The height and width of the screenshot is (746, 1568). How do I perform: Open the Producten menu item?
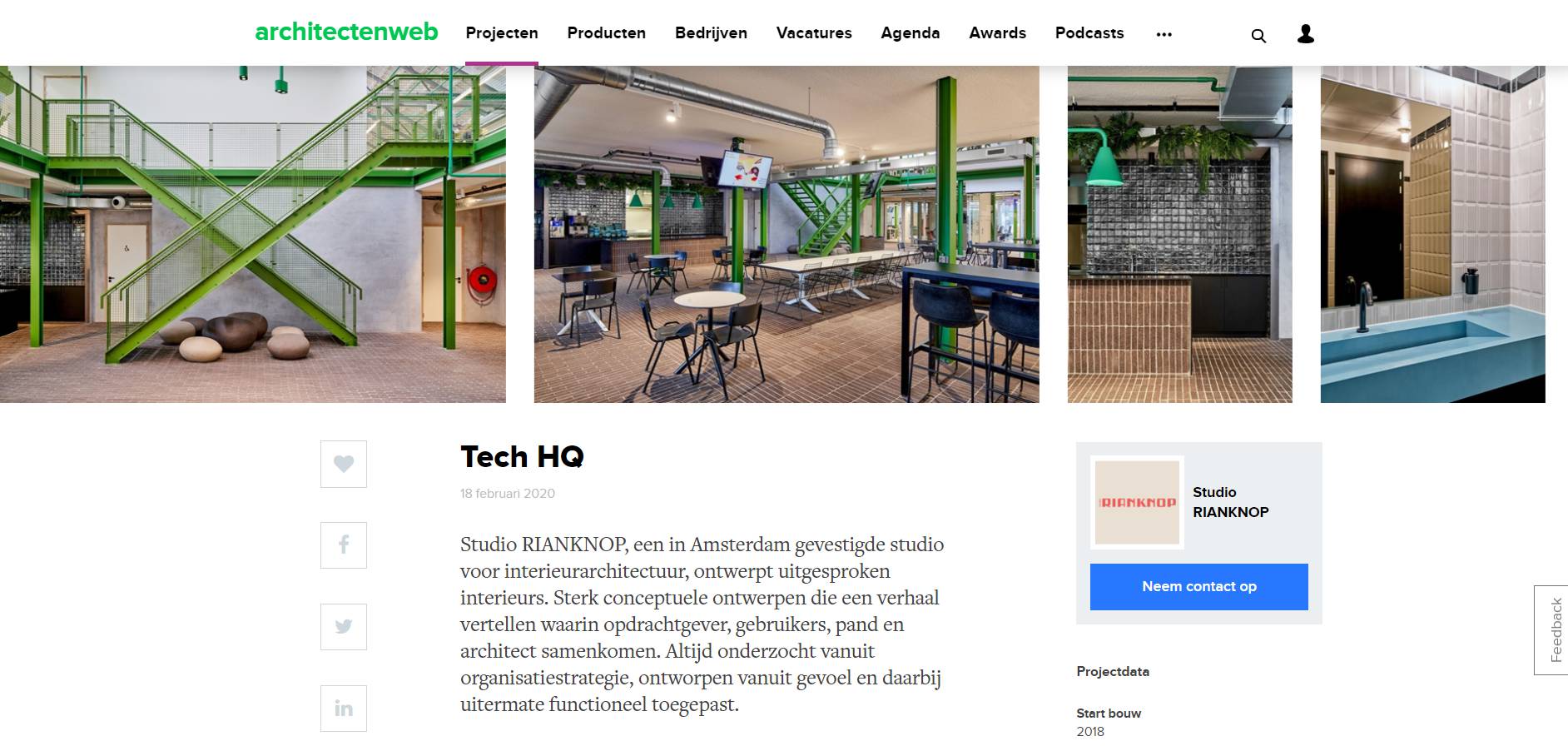pyautogui.click(x=607, y=33)
